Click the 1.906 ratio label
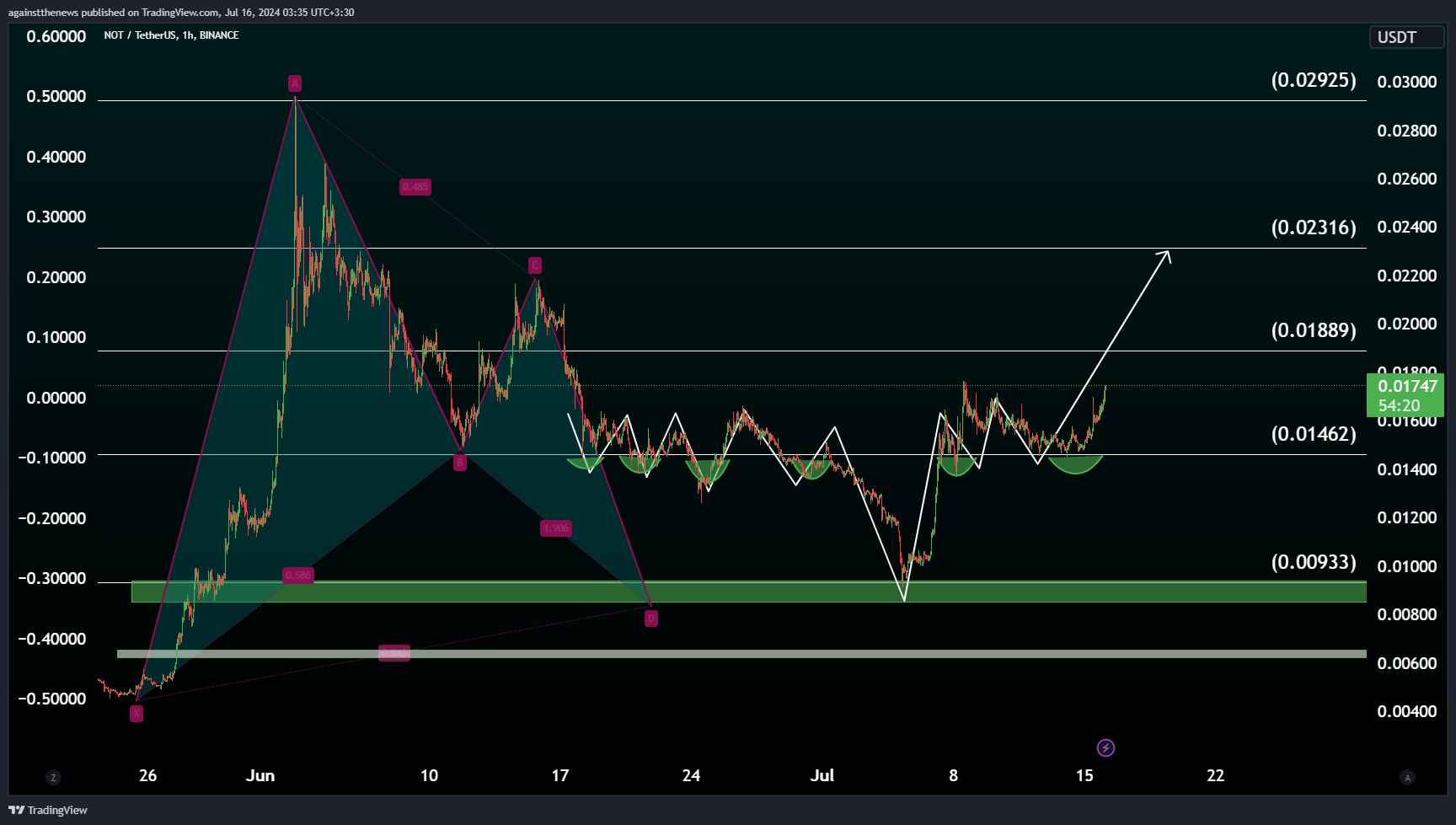Screen dimensions: 1456x825 pos(556,528)
